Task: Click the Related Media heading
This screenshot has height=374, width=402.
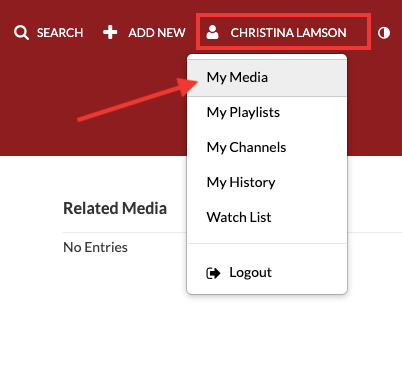Action: (x=115, y=208)
